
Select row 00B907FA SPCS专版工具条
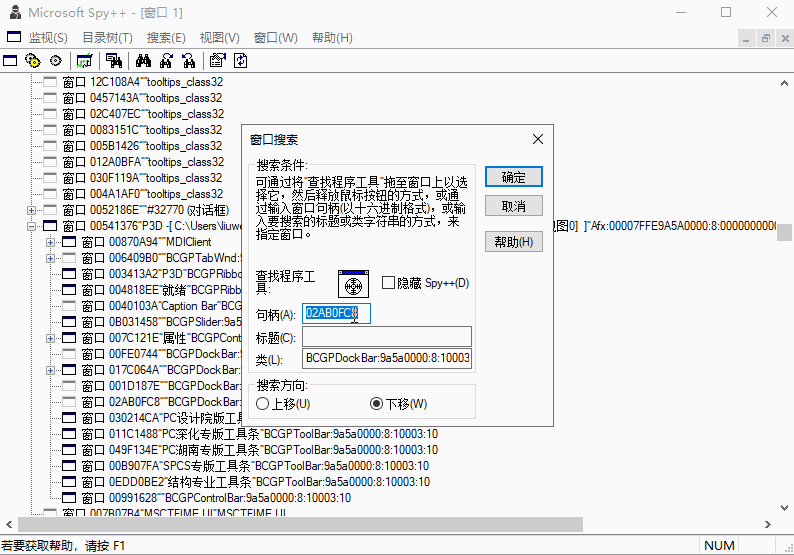pos(255,466)
